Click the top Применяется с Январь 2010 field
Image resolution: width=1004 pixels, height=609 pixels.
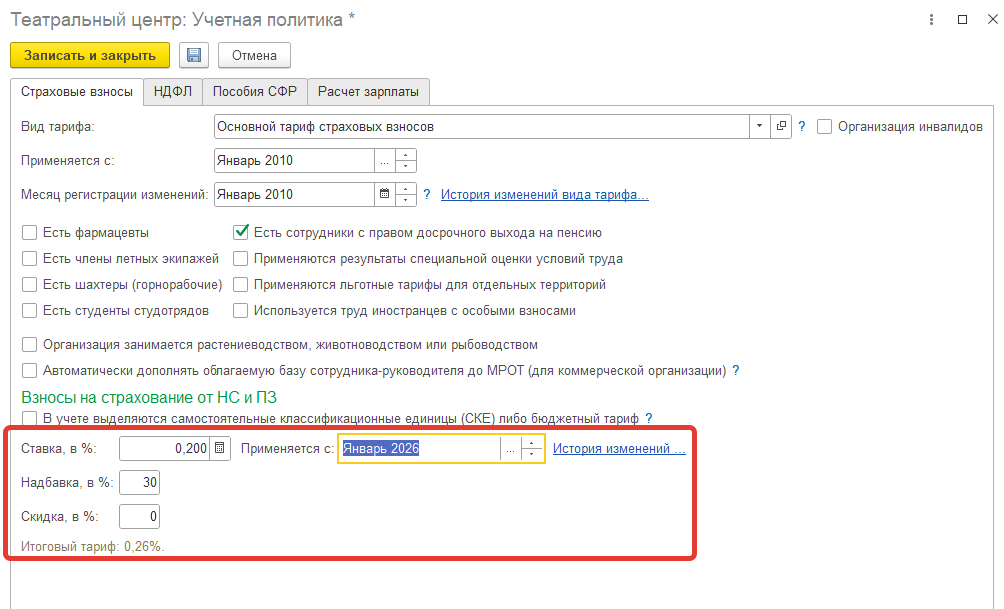[x=295, y=160]
